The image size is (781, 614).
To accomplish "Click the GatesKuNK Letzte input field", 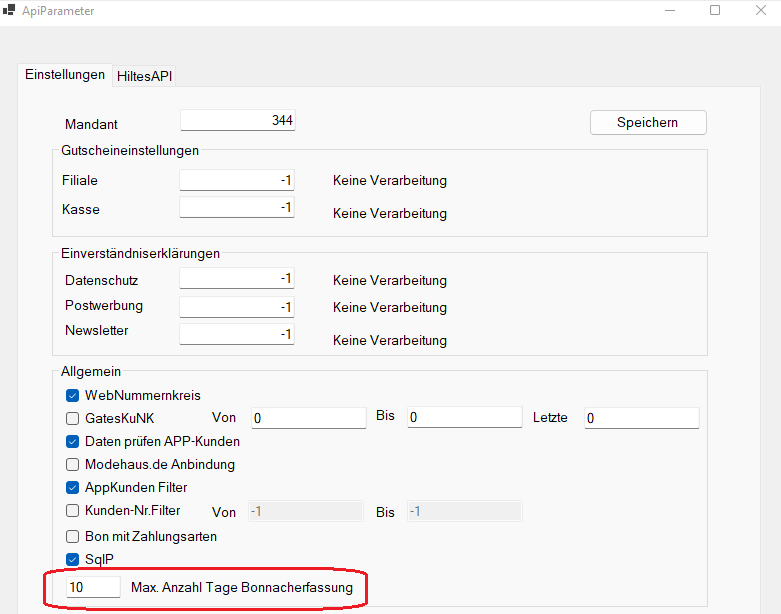I will 642,418.
